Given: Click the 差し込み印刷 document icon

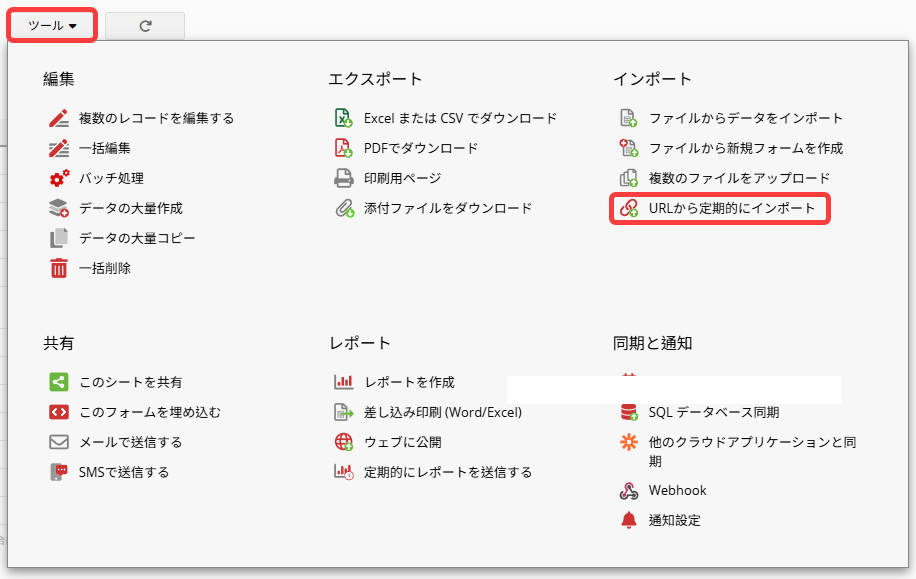Looking at the screenshot, I should point(344,412).
